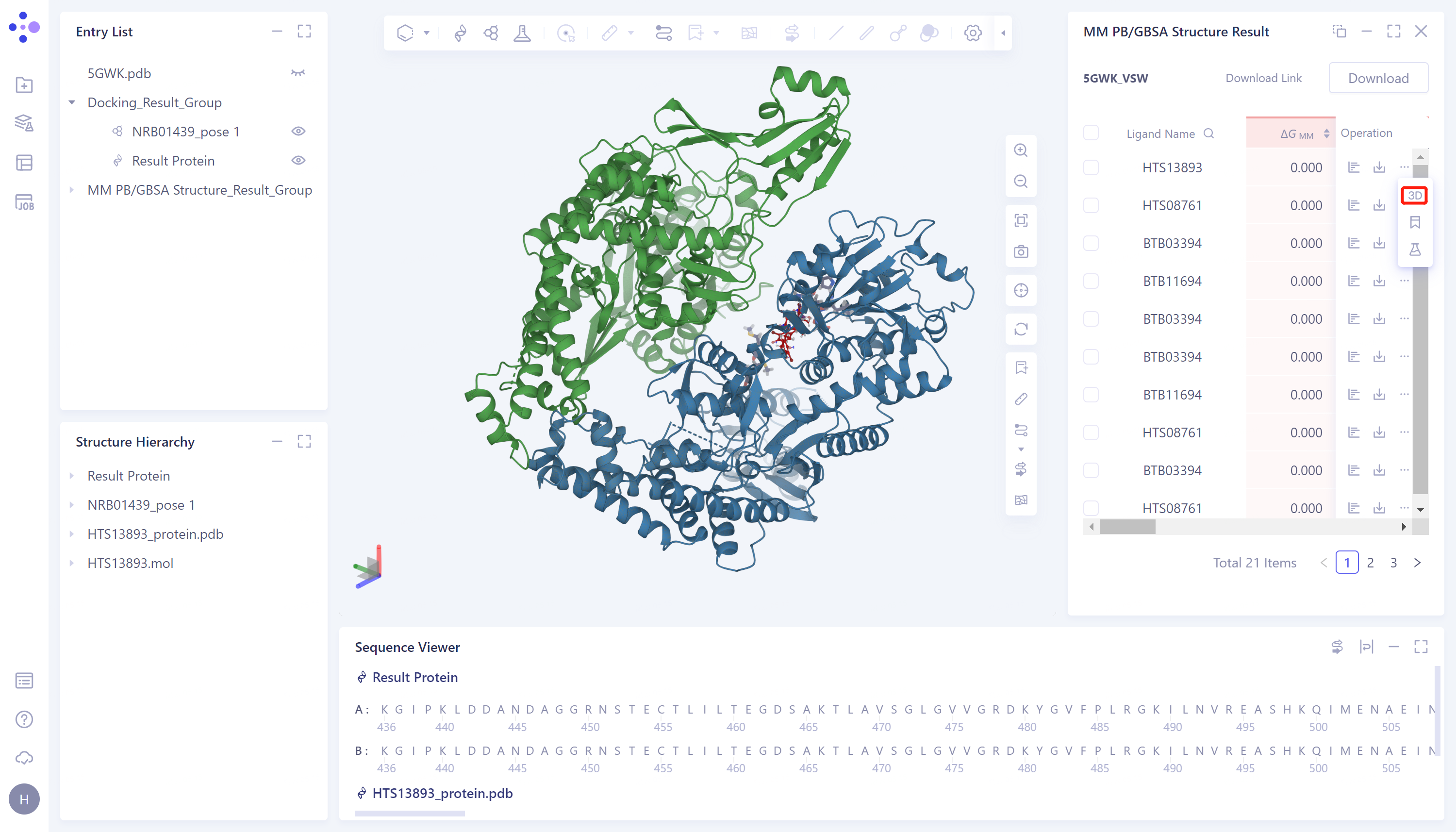Zoom out on the 3D viewer
Viewport: 1456px width, 832px height.
pos(1021,182)
